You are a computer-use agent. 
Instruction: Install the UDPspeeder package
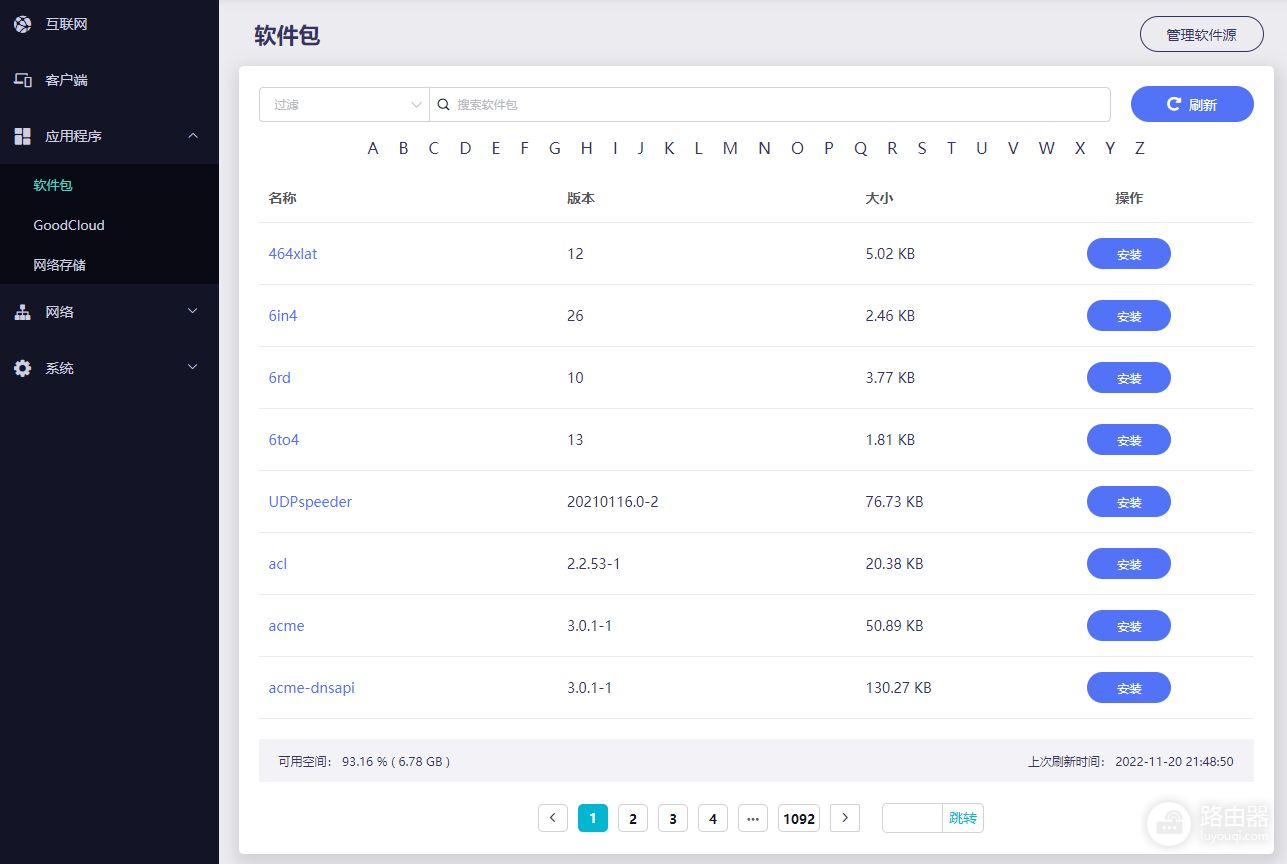(x=1128, y=502)
